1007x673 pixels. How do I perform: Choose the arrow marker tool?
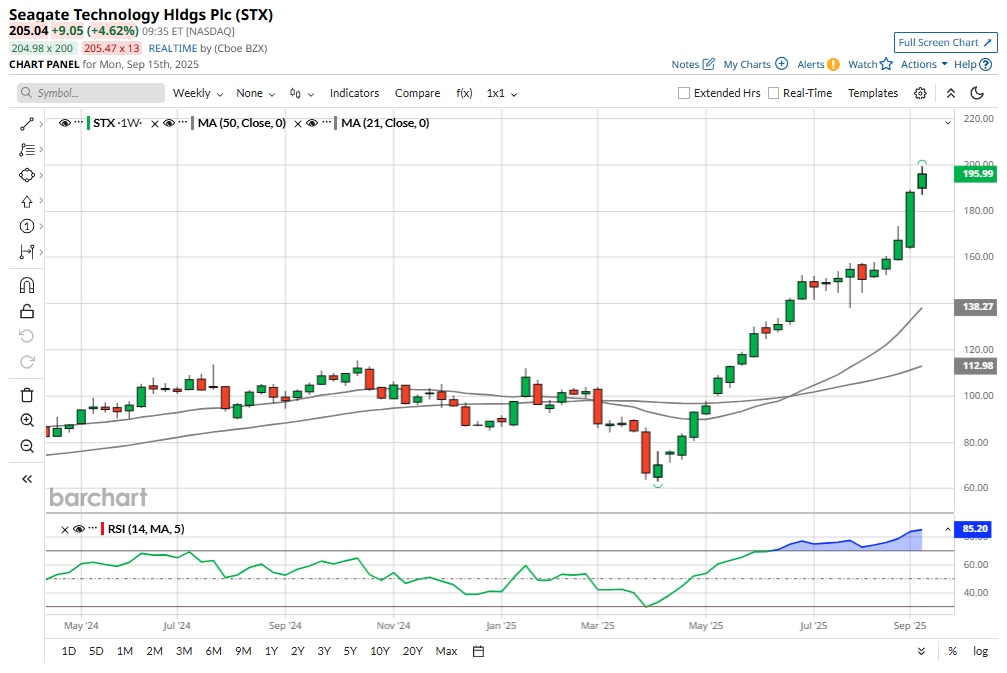(x=27, y=202)
